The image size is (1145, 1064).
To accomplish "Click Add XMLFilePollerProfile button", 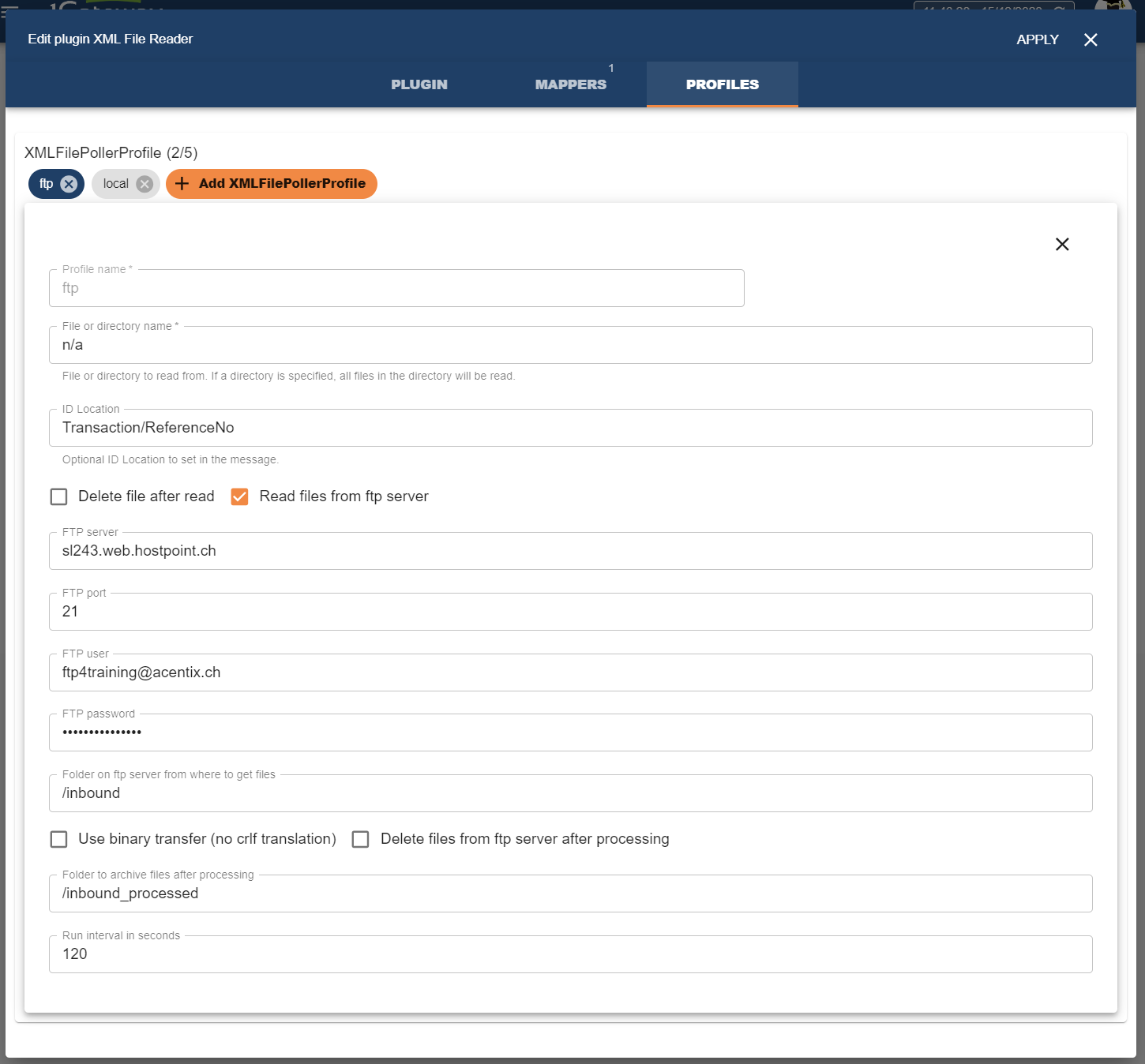I will click(x=272, y=184).
